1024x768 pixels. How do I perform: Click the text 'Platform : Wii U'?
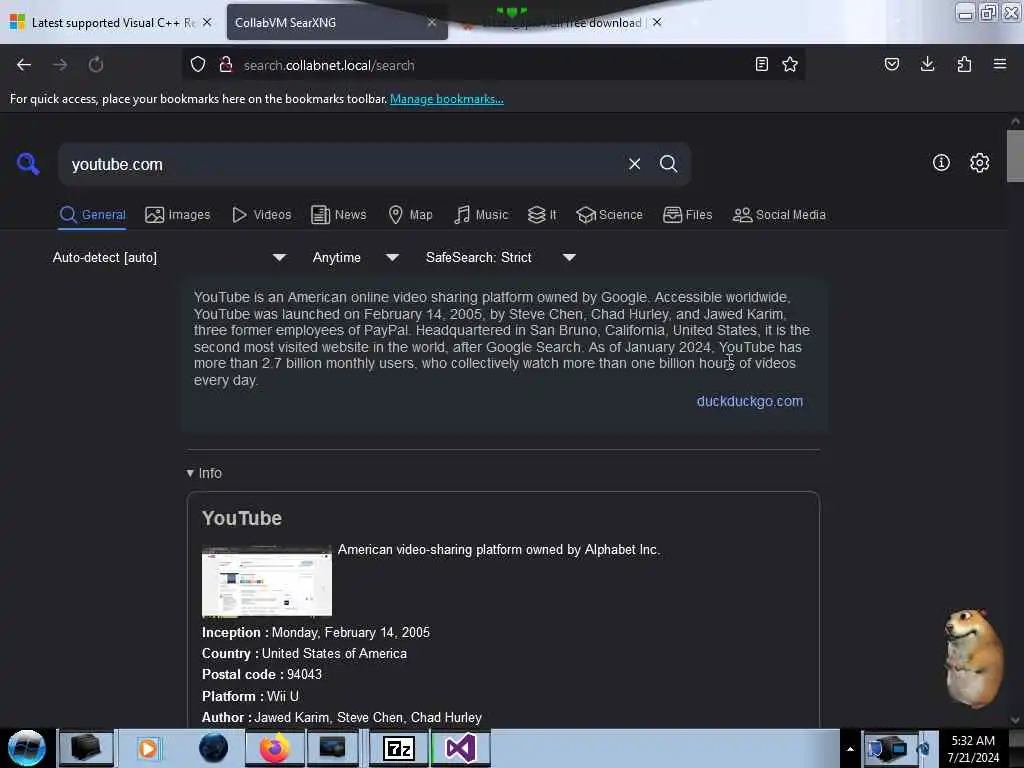(x=250, y=696)
